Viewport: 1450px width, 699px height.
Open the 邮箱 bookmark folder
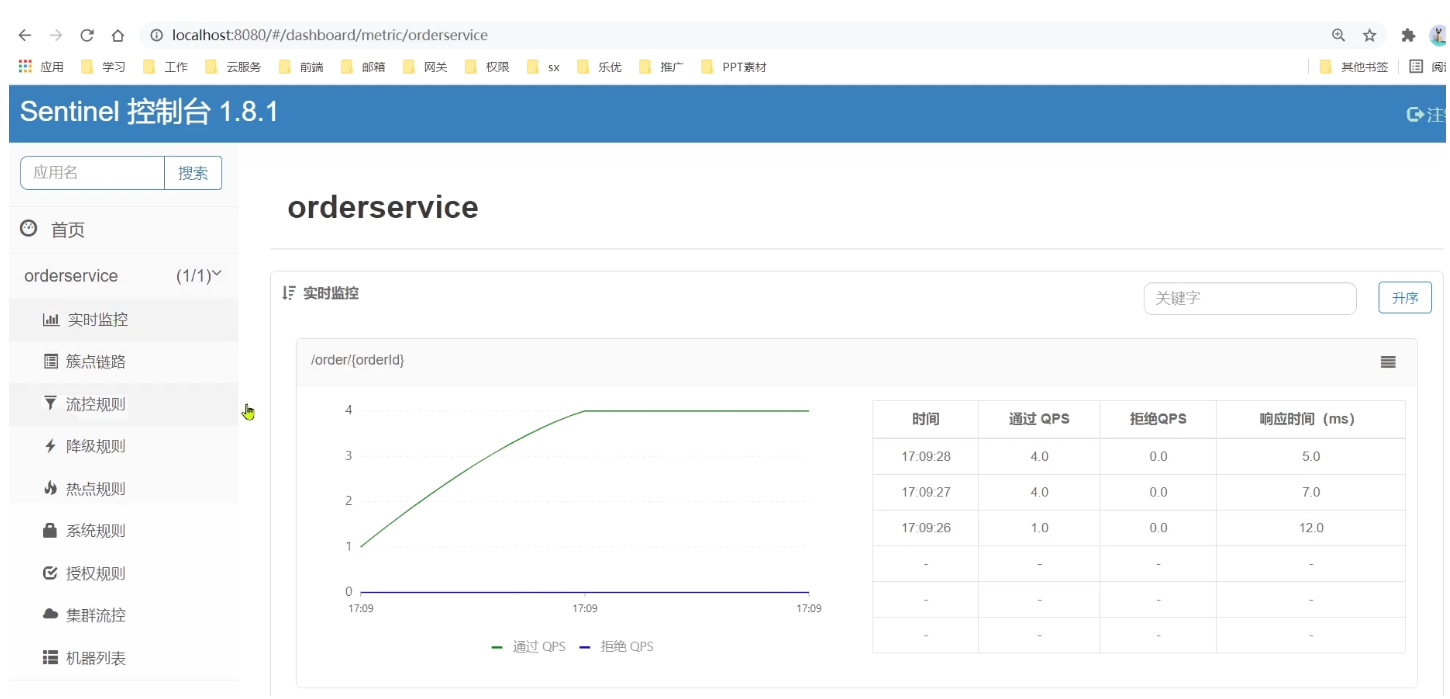click(363, 67)
